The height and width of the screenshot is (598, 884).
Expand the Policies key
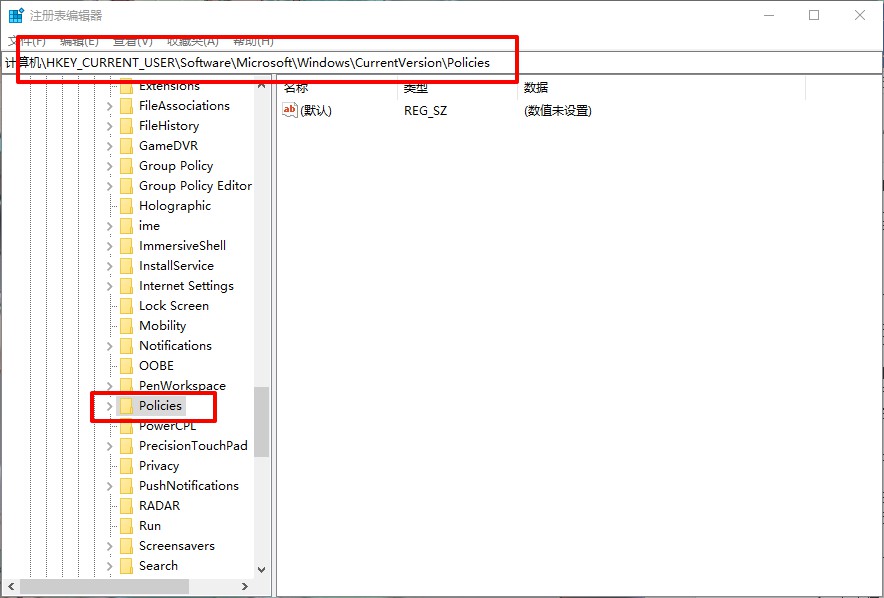[x=109, y=406]
